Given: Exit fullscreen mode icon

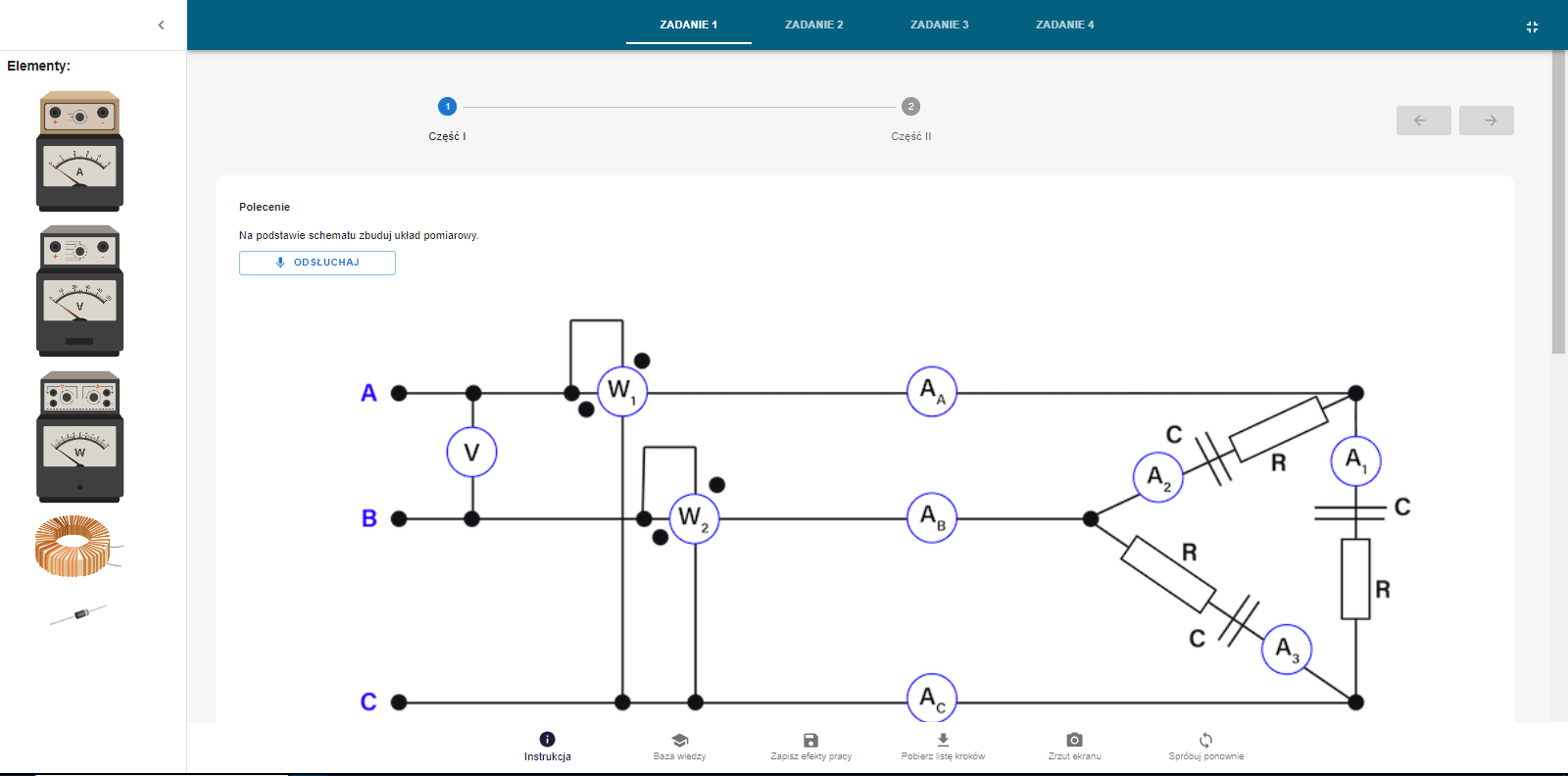Looking at the screenshot, I should 1532,26.
